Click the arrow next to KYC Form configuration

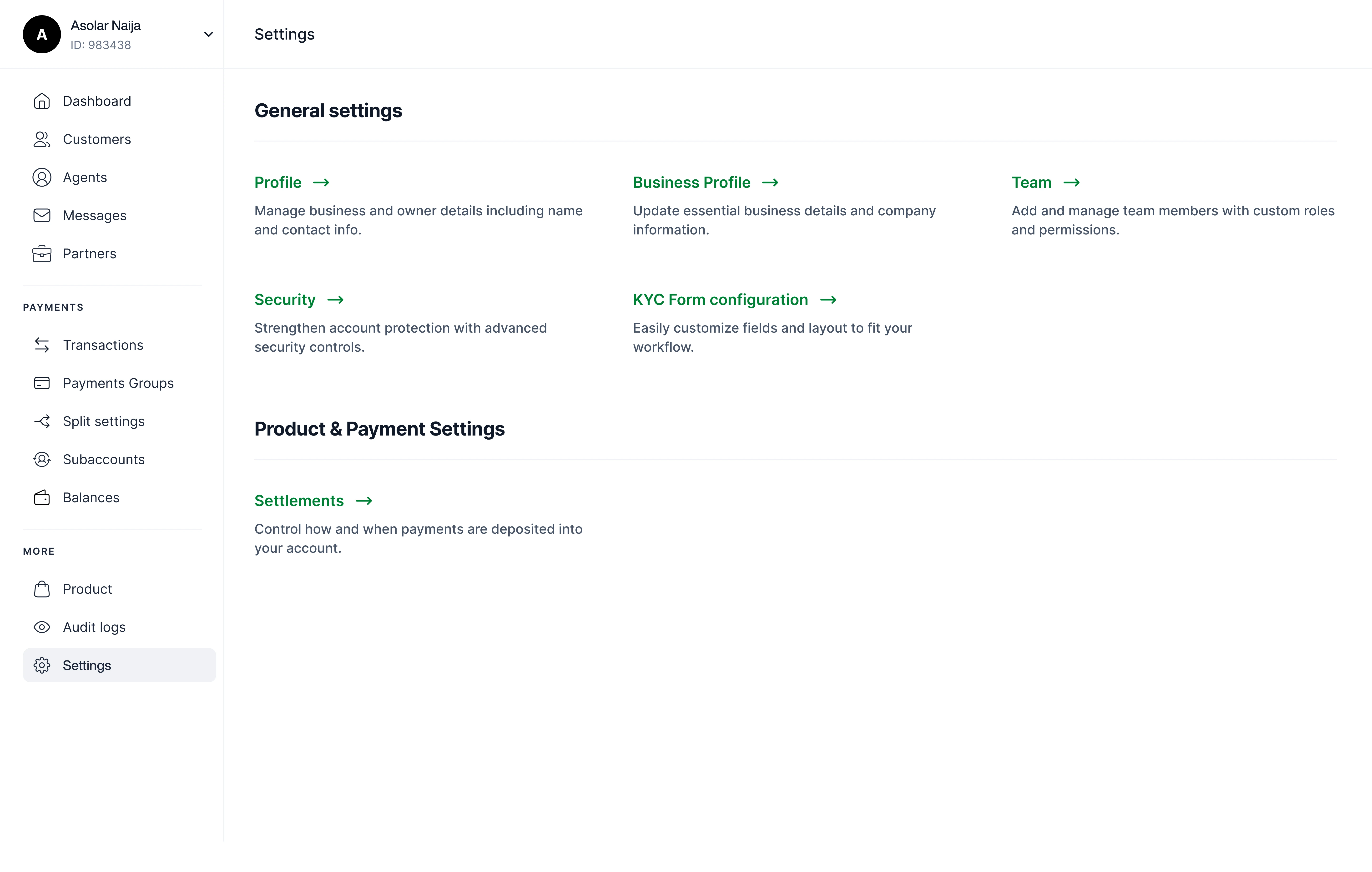click(828, 300)
